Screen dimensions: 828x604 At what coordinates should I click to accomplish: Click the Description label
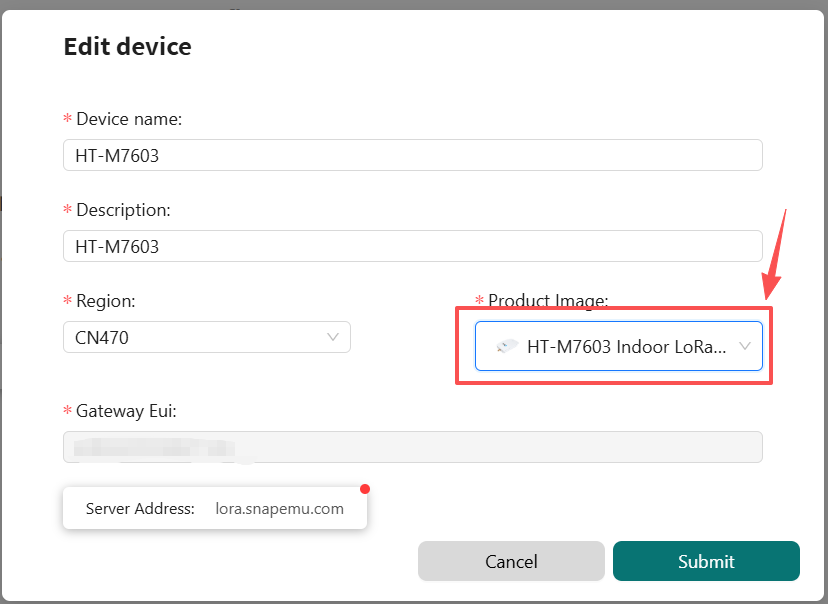click(123, 210)
